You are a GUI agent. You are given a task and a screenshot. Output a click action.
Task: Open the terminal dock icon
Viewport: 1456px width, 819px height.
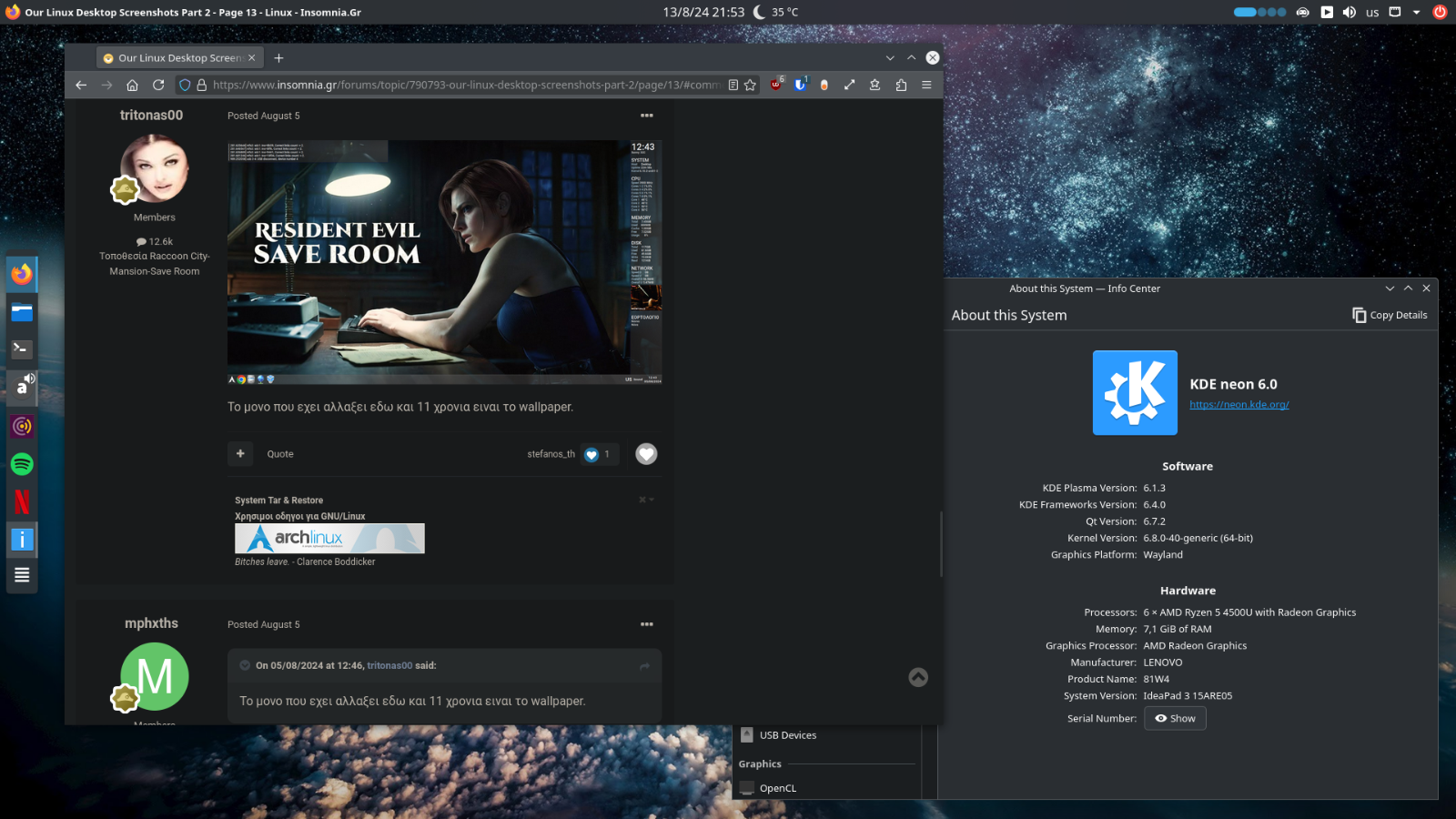[x=22, y=349]
